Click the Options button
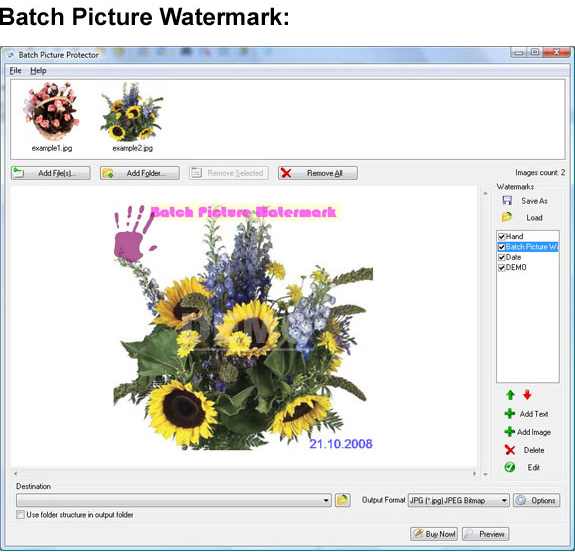 [536, 500]
